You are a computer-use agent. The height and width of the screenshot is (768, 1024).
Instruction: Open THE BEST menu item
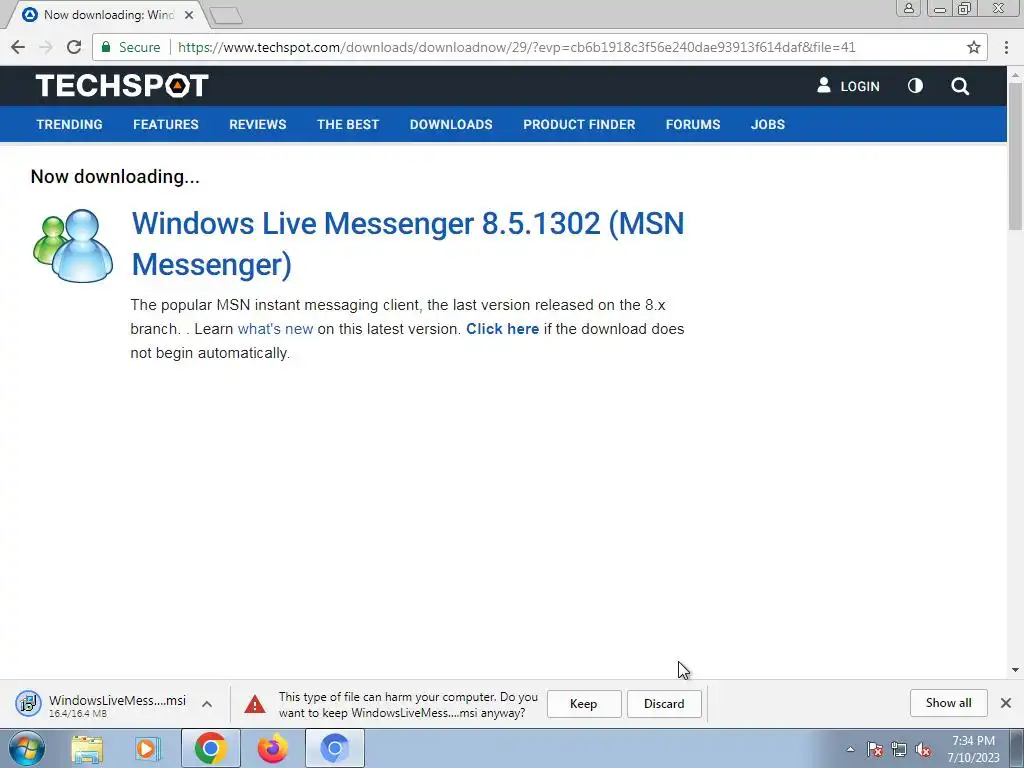(348, 124)
